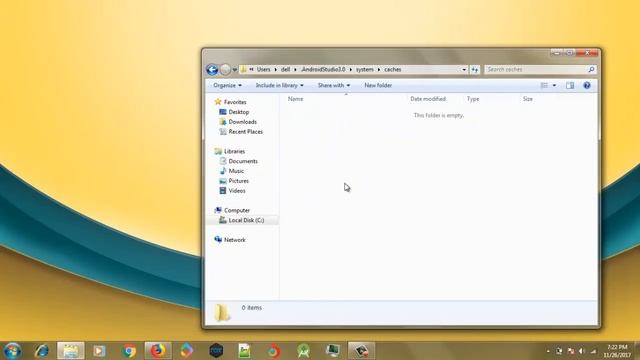The width and height of the screenshot is (640, 360).
Task: Open the 'Share with' menu
Action: click(x=334, y=85)
